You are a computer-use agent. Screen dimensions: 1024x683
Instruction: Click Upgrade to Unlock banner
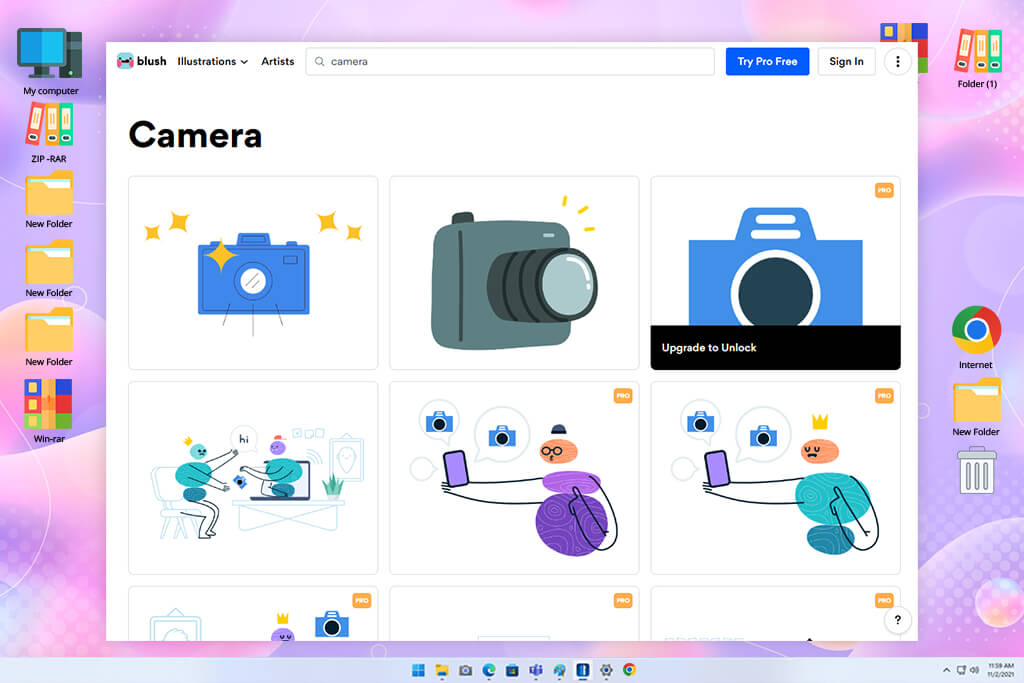pyautogui.click(x=775, y=347)
